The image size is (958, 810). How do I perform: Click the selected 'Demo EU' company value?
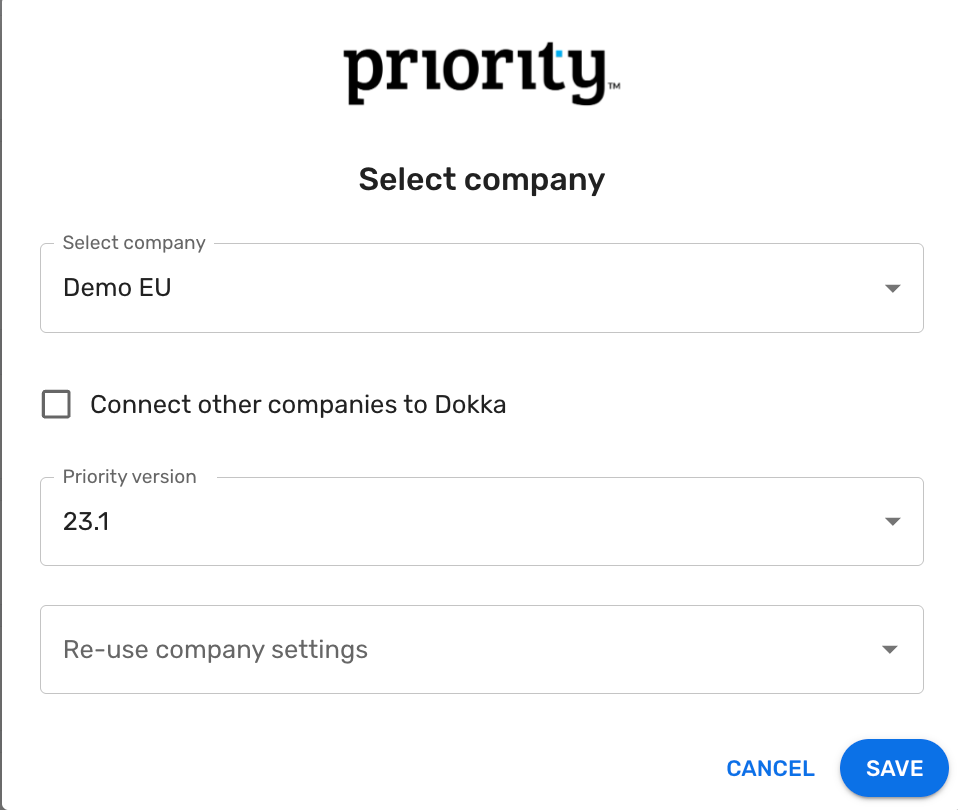click(x=117, y=288)
